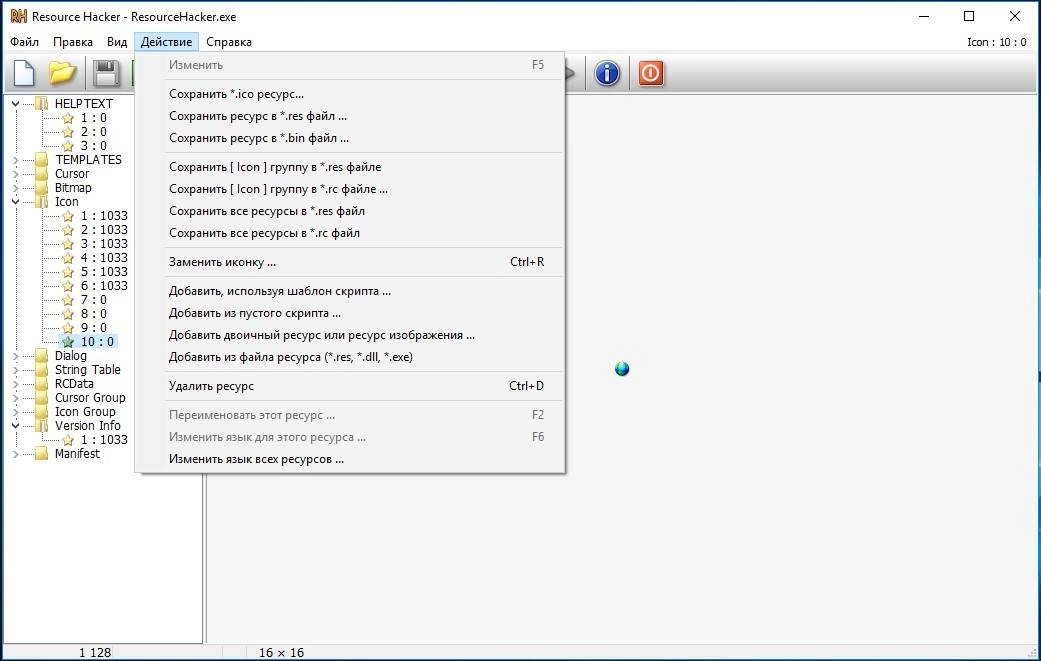The width and height of the screenshot is (1041, 661).
Task: Select the Version Info 1 : 1033 entry
Action: tap(104, 439)
